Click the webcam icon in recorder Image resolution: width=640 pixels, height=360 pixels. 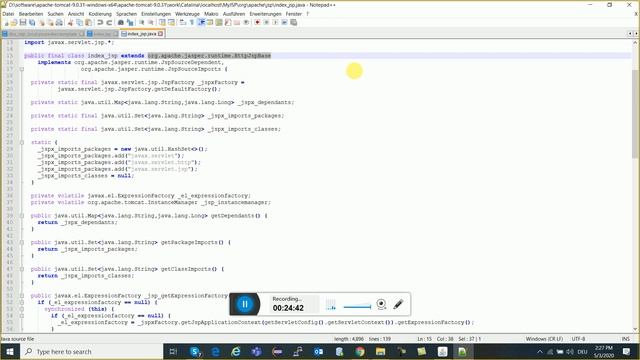381,304
